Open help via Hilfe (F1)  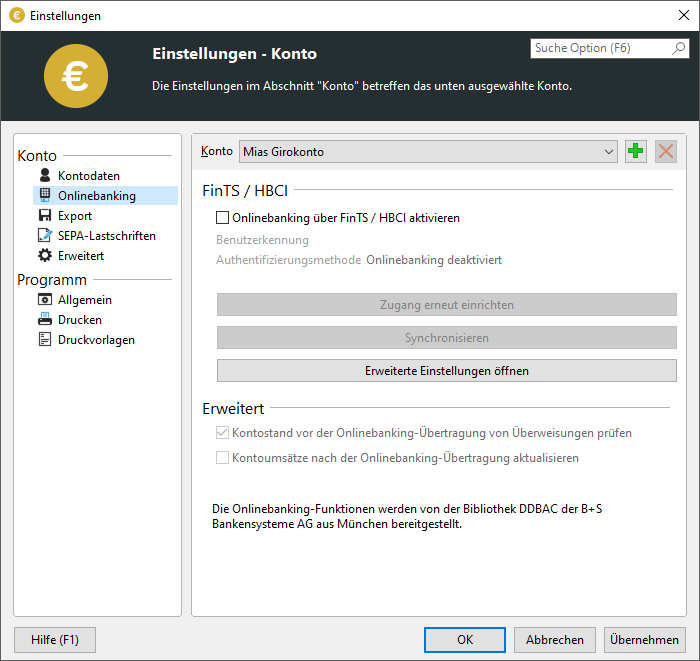(x=55, y=640)
